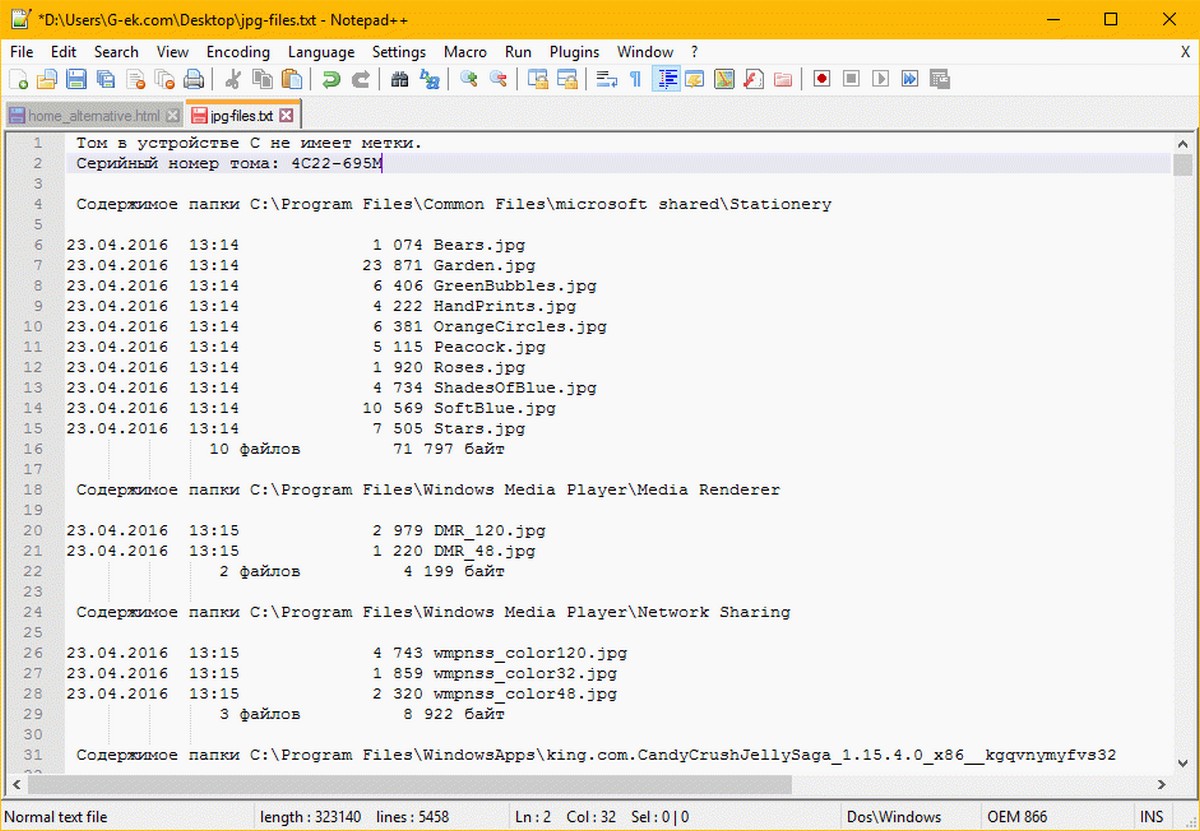Toggle show all characters pilcrow button

[635, 79]
